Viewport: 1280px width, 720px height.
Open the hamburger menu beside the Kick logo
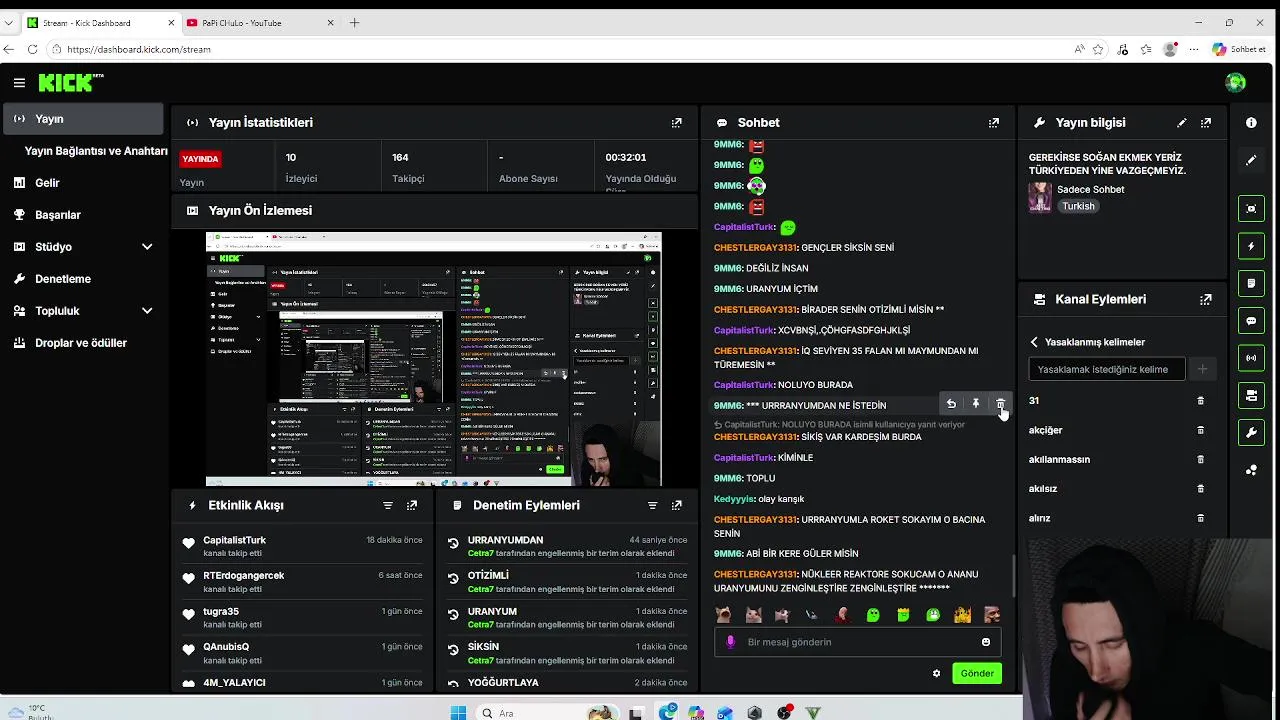(19, 83)
